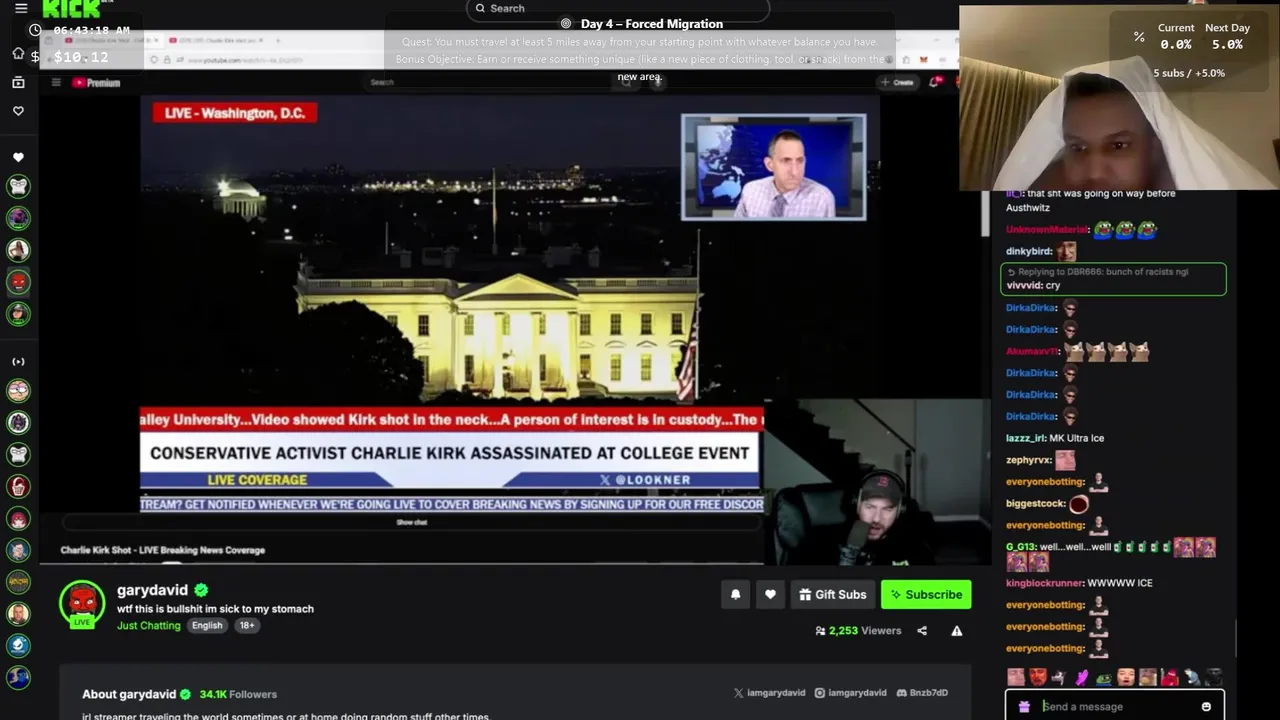Click the UnknownMaterial username in chat
This screenshot has height=720, width=1280.
(1046, 230)
